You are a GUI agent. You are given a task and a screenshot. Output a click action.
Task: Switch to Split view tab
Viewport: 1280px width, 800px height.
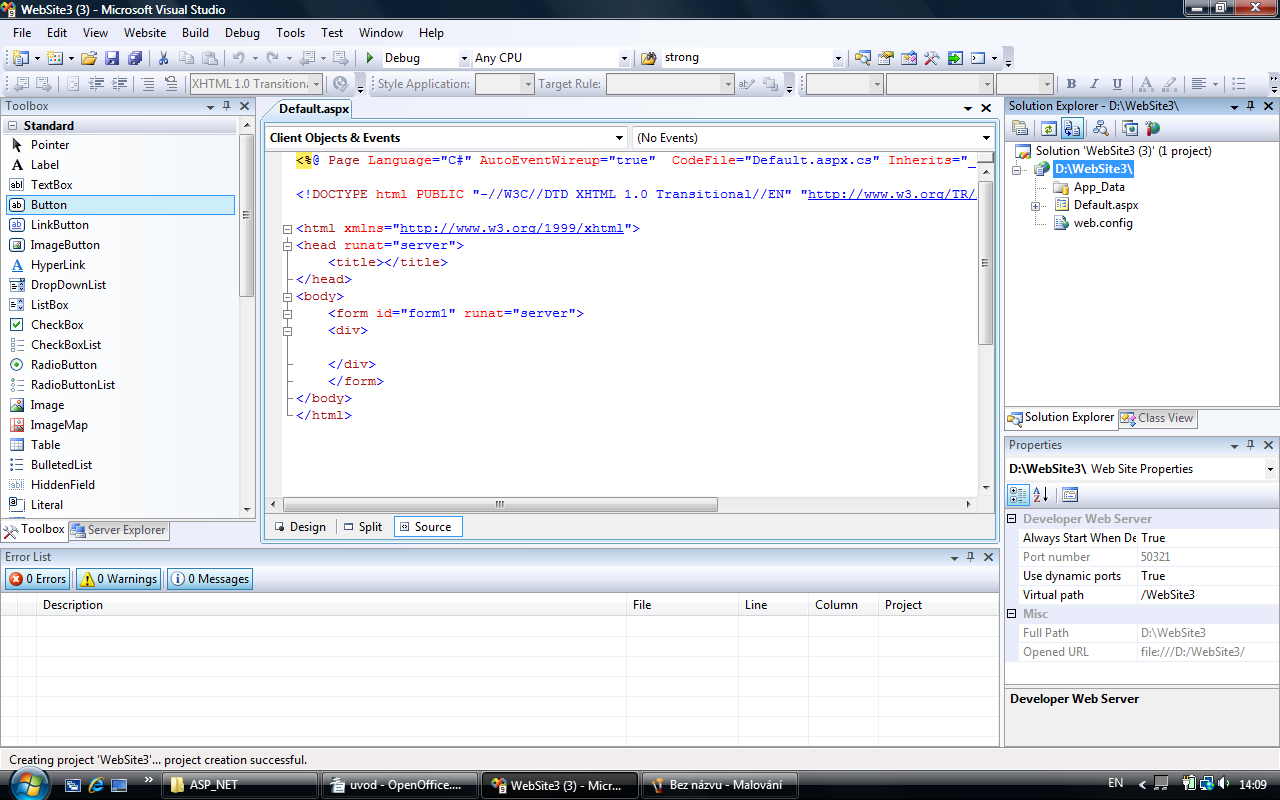[362, 527]
